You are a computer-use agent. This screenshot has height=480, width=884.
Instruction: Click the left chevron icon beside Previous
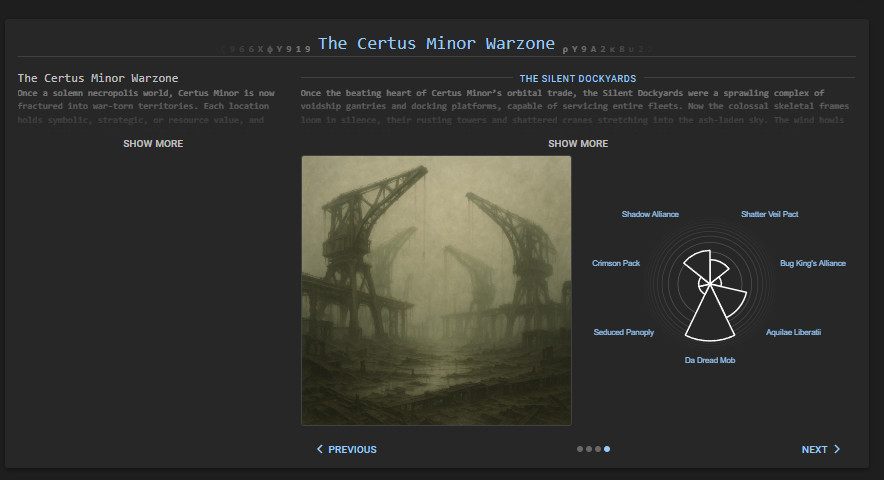320,450
